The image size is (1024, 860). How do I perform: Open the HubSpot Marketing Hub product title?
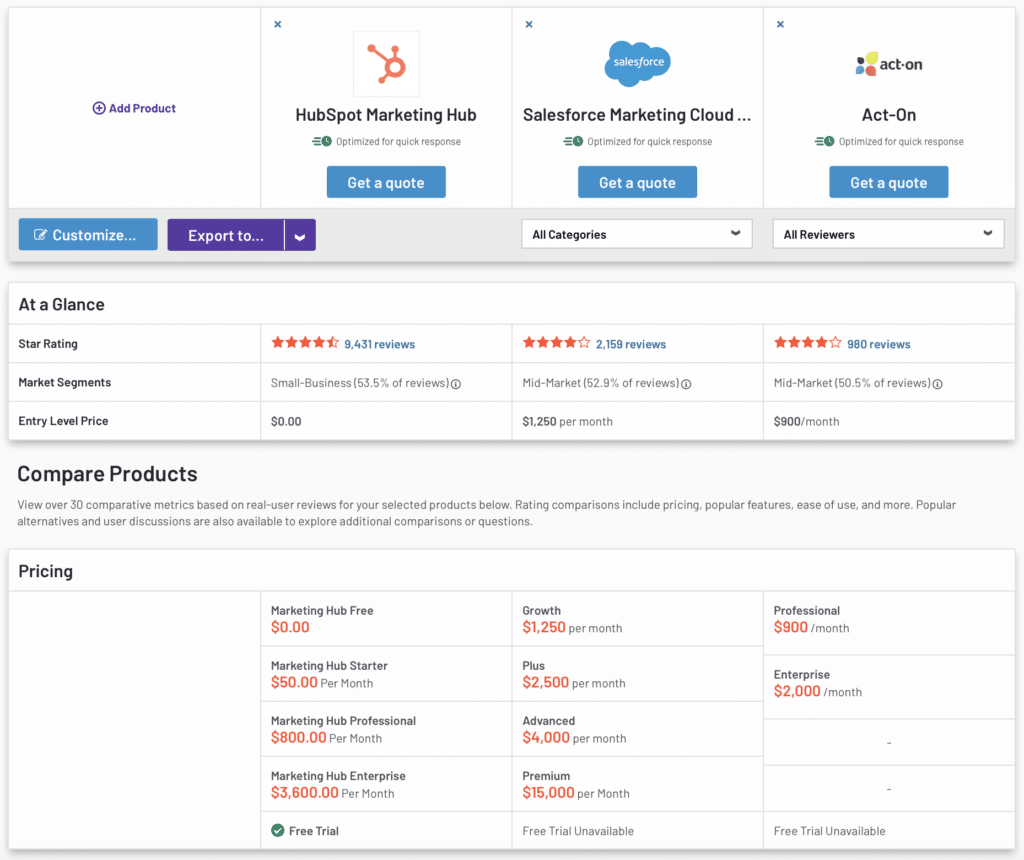pyautogui.click(x=386, y=115)
